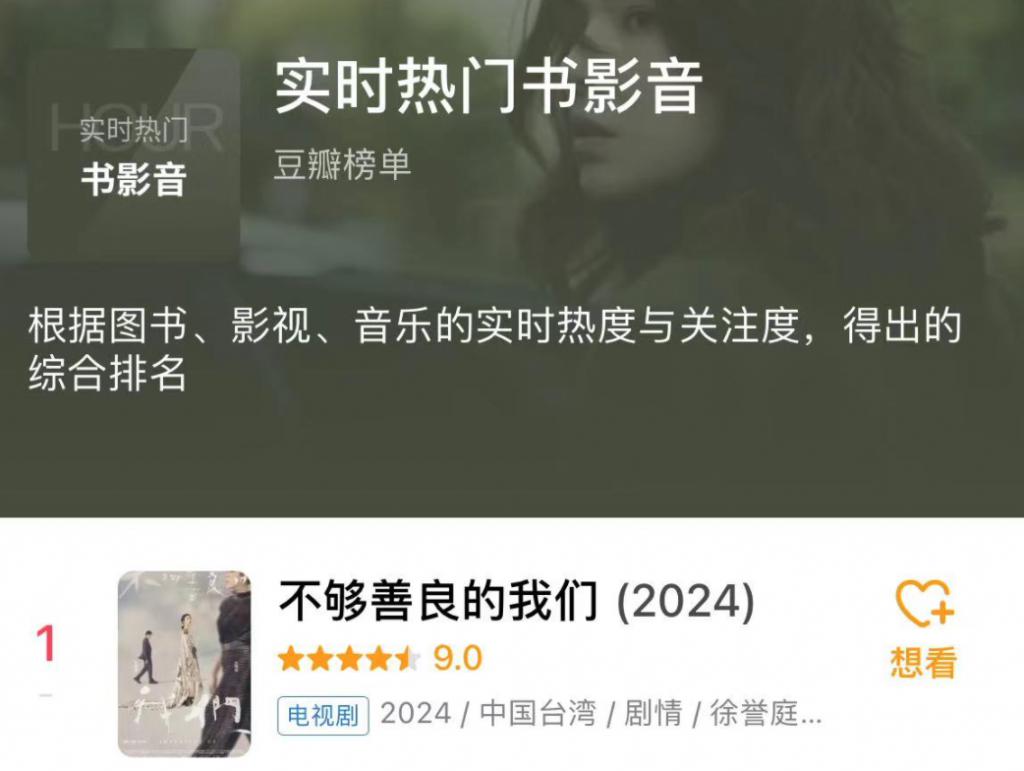Image resolution: width=1024 pixels, height=771 pixels.
Task: Open the 不够善良的我们 poster thumbnail
Action: click(x=184, y=664)
